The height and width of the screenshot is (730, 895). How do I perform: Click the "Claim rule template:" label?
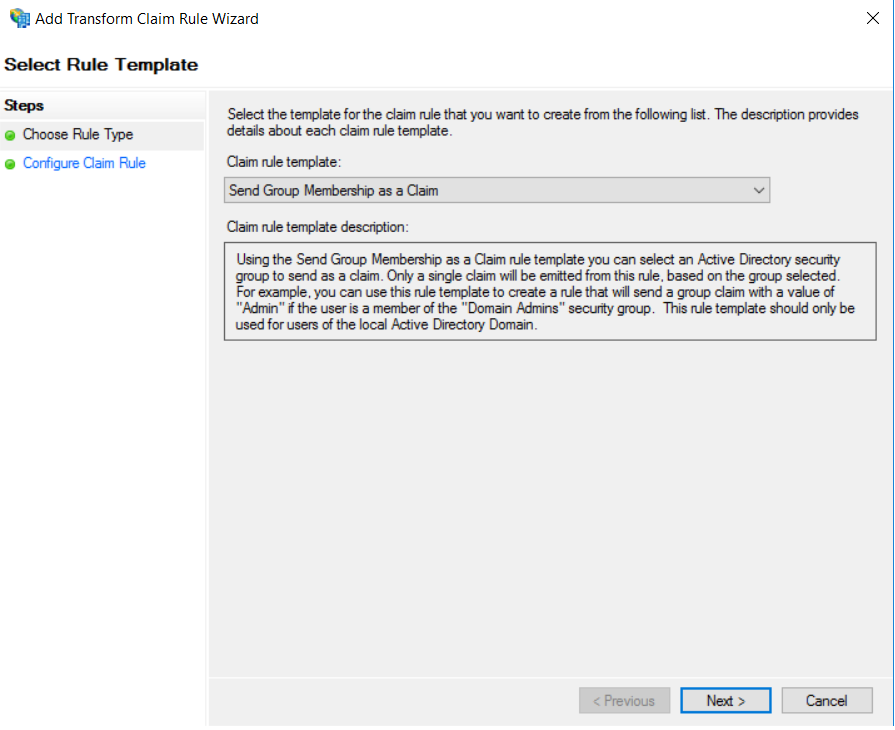(284, 160)
